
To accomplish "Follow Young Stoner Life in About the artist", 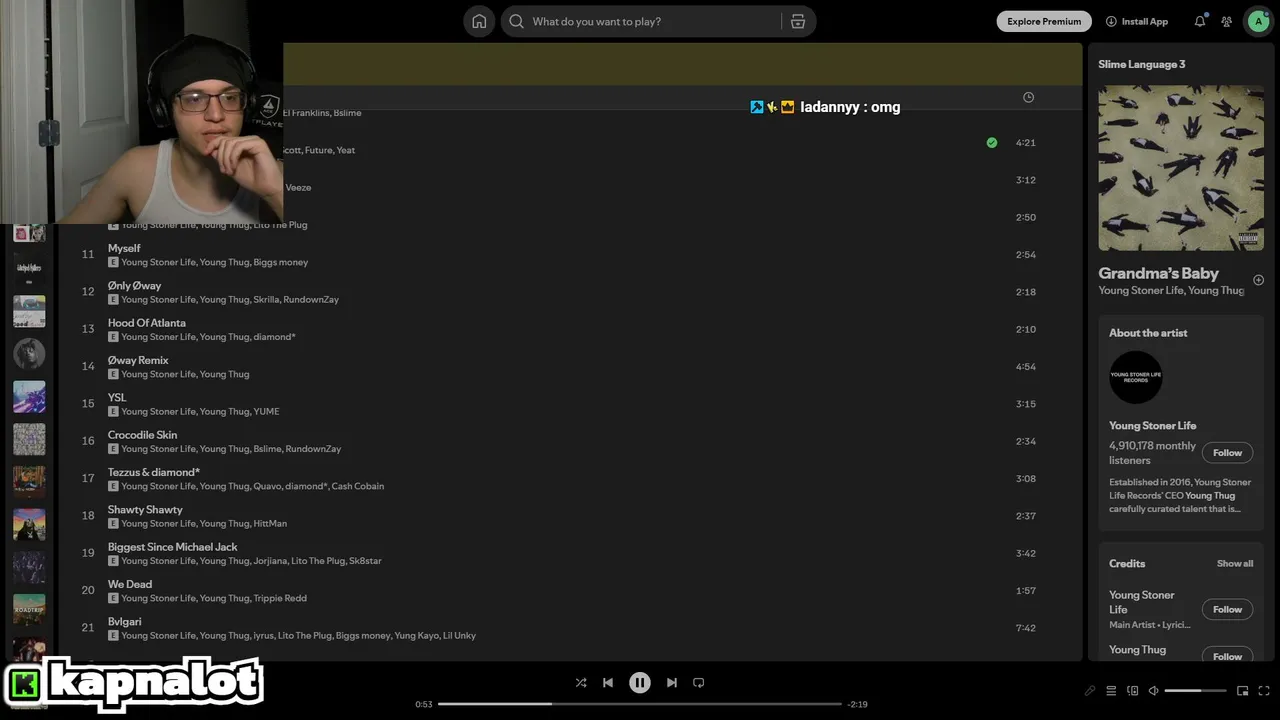I will tap(1227, 453).
